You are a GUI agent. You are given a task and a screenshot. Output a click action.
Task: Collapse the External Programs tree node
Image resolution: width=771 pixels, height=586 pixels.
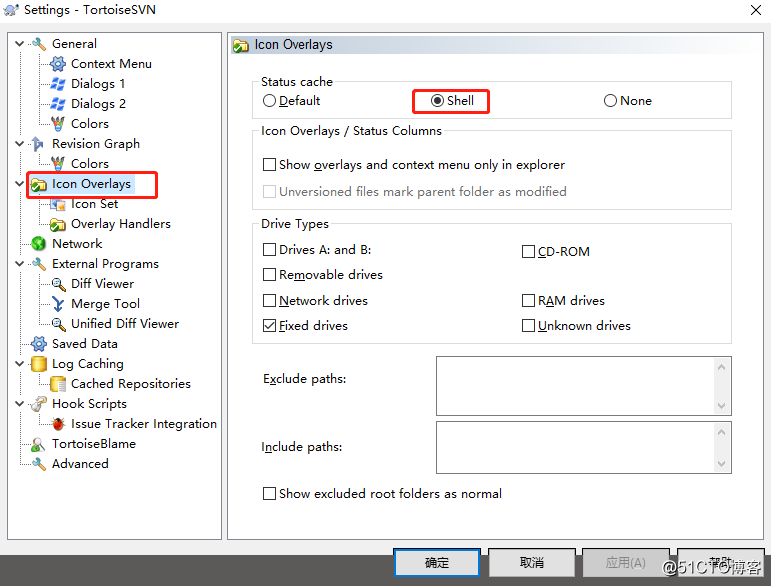(20, 264)
